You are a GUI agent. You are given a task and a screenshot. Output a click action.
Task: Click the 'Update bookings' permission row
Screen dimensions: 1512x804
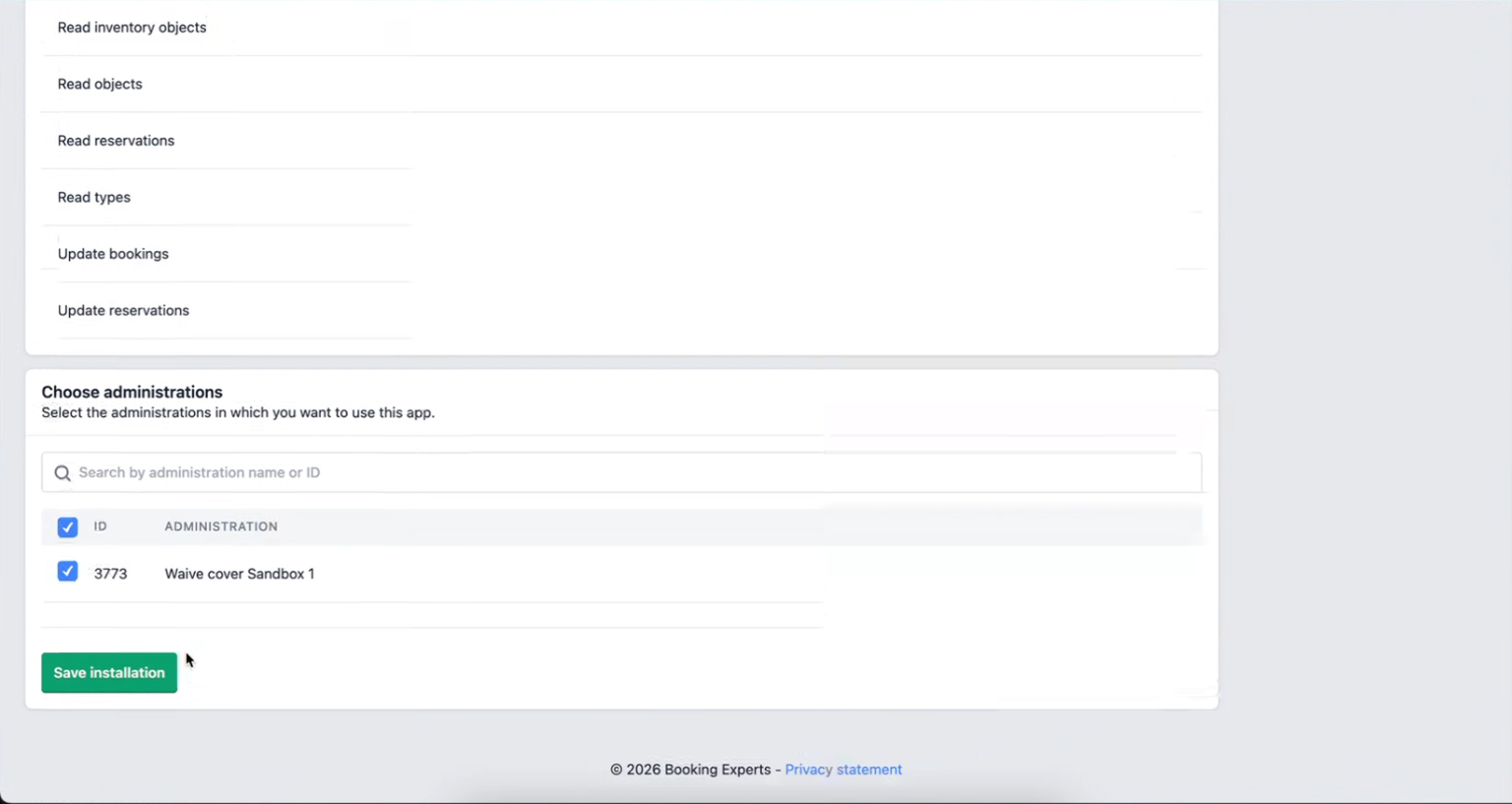point(621,254)
